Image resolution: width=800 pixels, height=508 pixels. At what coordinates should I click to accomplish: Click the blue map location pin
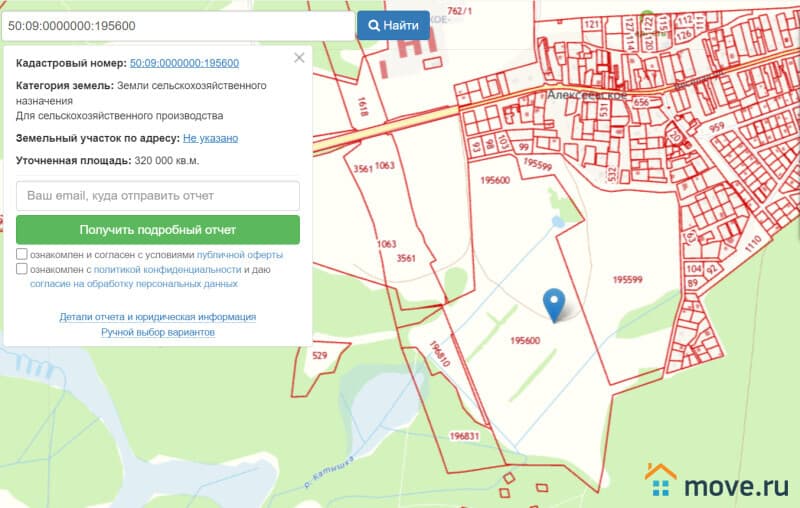point(553,303)
